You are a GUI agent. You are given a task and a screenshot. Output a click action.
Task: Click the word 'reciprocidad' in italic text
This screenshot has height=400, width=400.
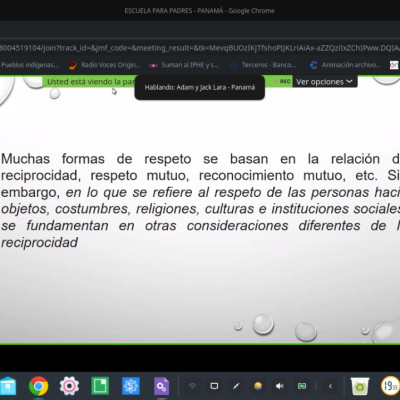point(40,243)
